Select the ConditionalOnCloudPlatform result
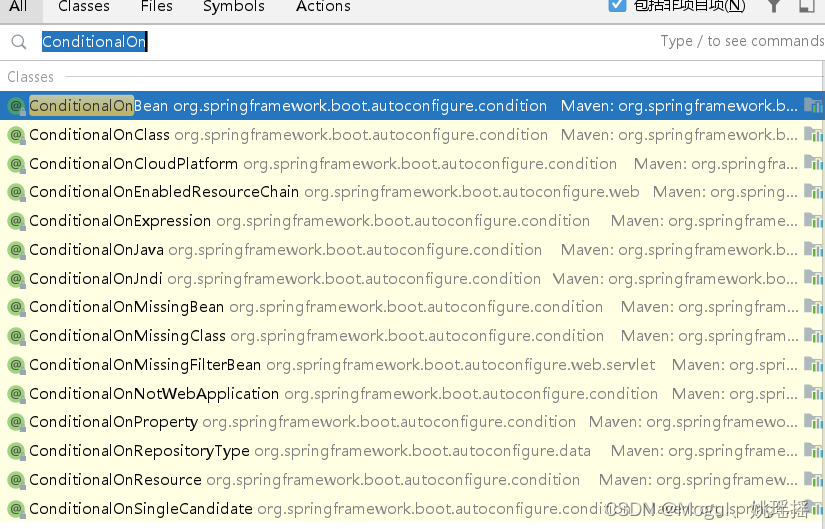The height and width of the screenshot is (529, 825). [x=412, y=164]
